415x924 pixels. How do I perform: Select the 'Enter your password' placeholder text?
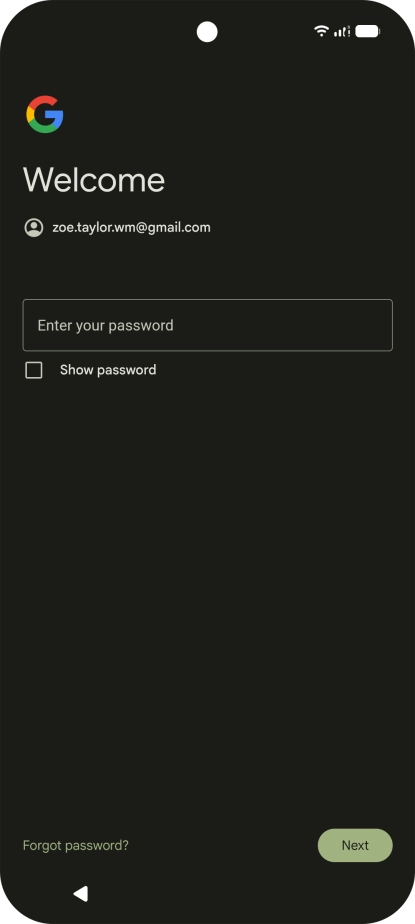point(106,325)
